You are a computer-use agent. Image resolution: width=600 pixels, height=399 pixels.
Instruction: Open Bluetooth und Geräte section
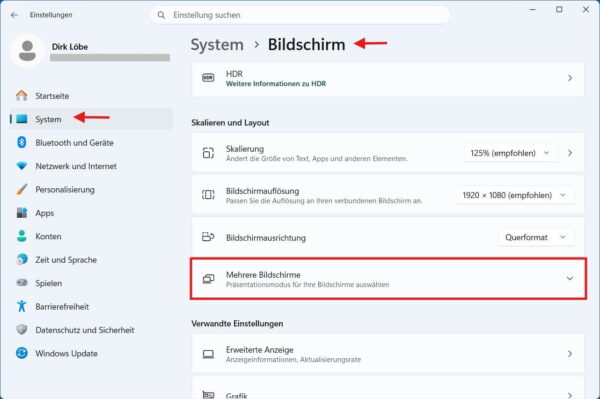tap(91, 142)
